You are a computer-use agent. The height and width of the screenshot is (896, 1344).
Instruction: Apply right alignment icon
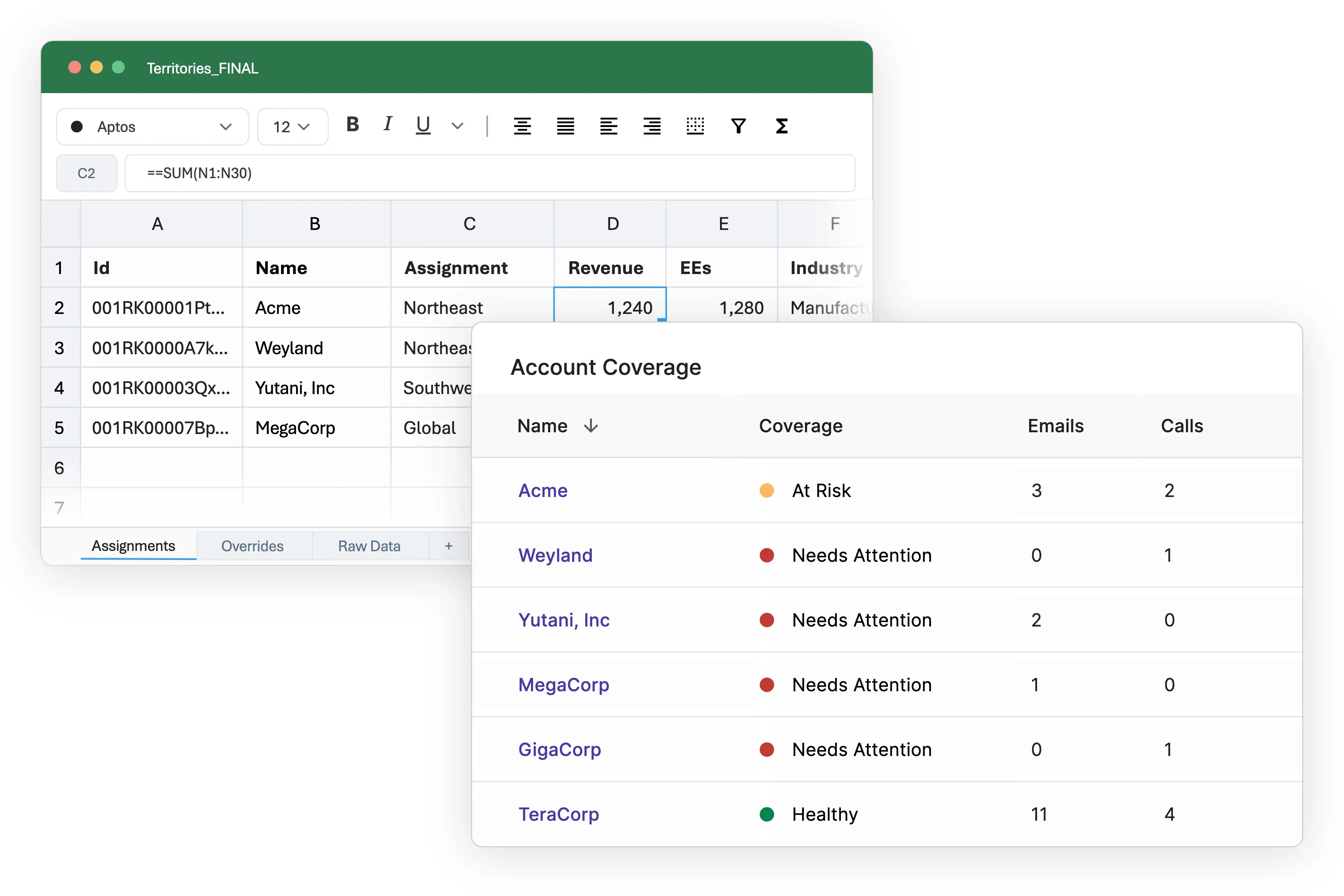pos(652,126)
